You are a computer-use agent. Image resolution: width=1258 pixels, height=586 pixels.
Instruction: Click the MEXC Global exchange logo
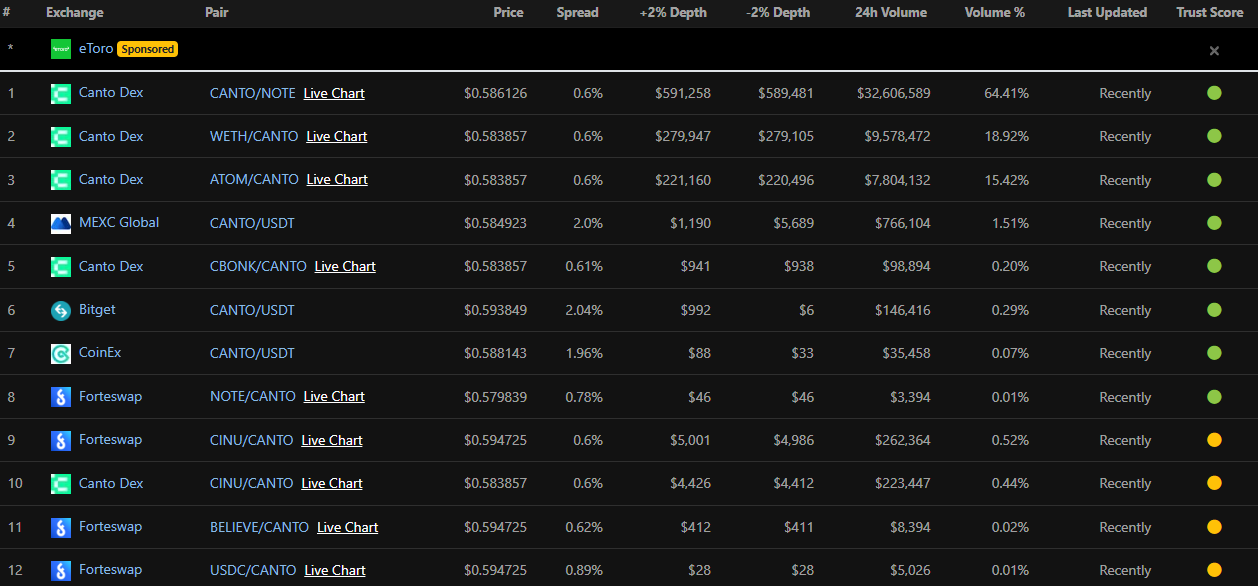(x=61, y=223)
